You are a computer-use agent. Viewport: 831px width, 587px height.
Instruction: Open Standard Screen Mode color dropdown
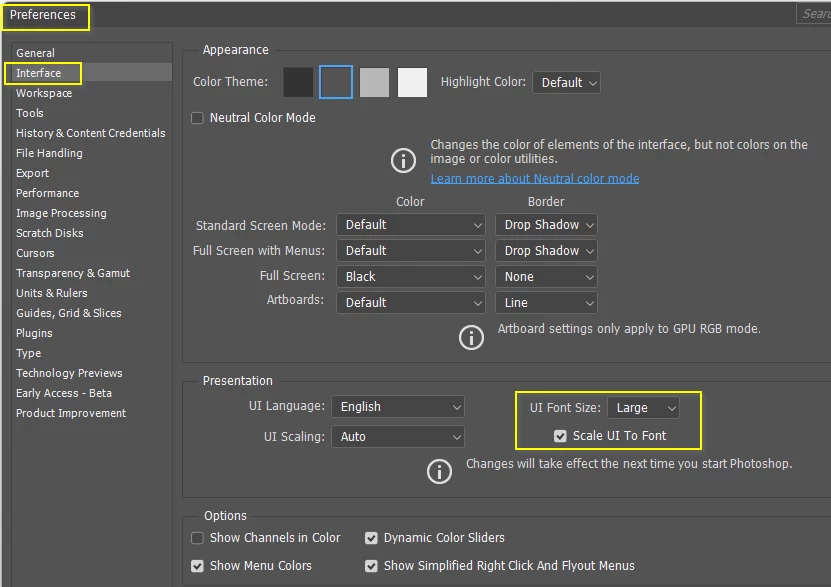click(x=411, y=225)
